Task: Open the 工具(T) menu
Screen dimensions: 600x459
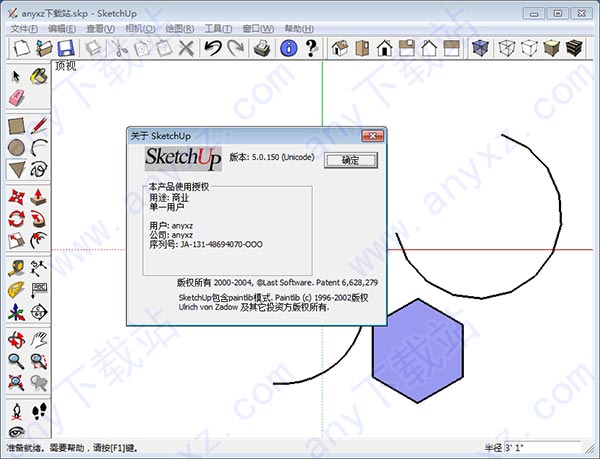Action: 218,29
